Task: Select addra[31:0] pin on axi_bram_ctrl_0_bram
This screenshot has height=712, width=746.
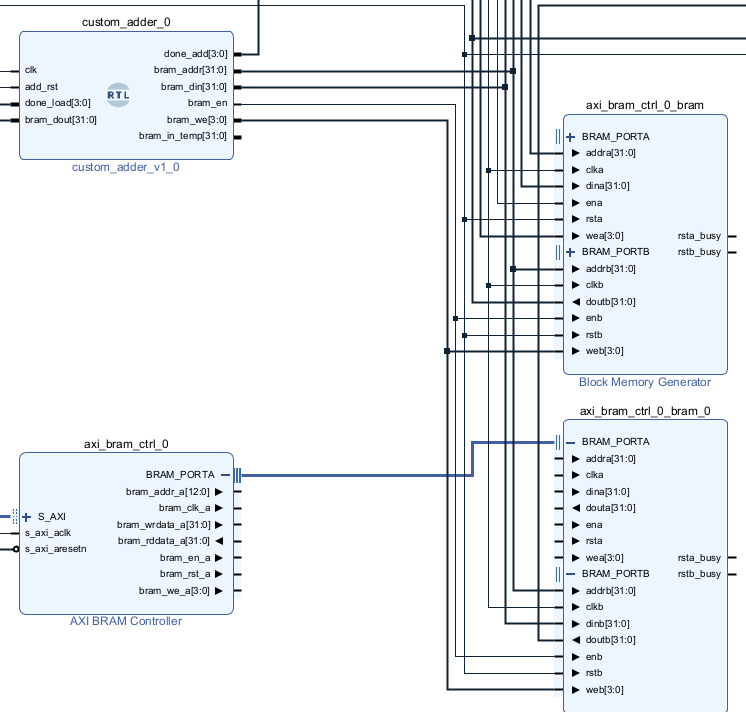Action: click(x=610, y=153)
